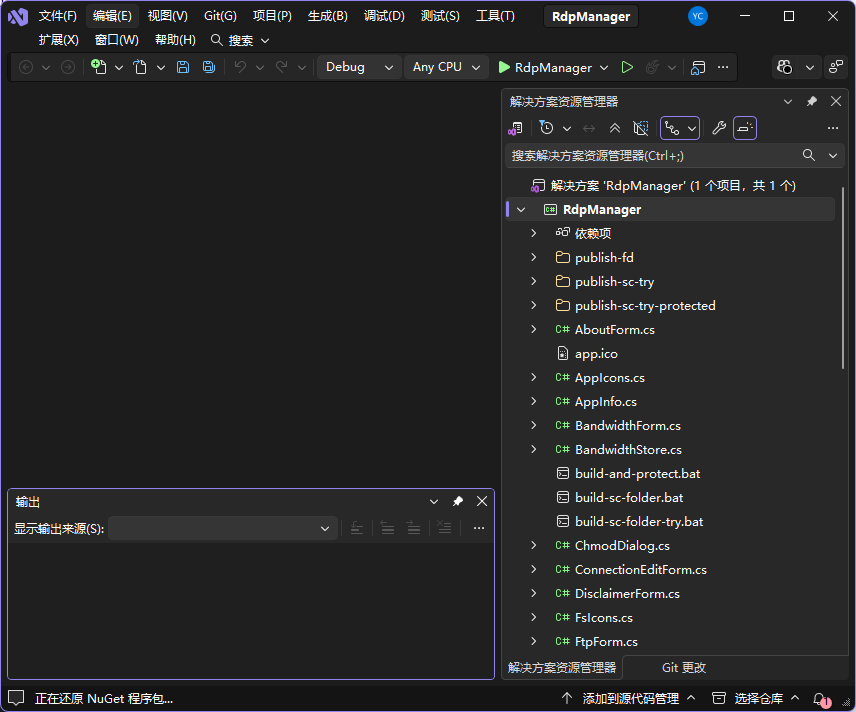Open the RdpManager startup target dropdown arrow
This screenshot has height=712, width=856.
click(604, 68)
